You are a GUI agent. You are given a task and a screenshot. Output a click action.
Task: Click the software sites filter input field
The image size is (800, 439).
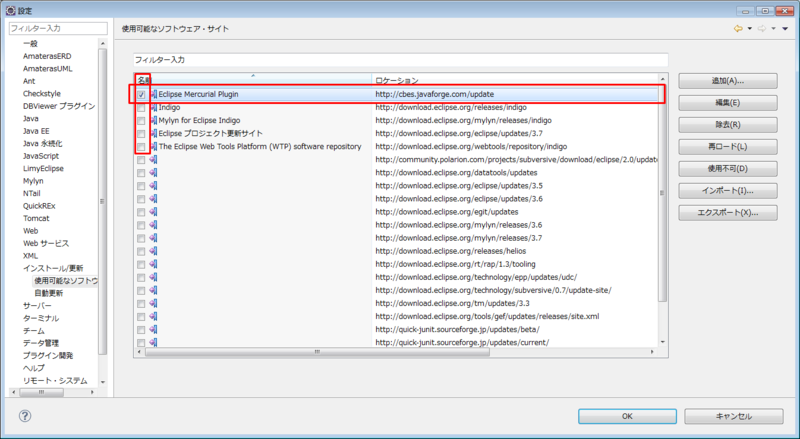[401, 60]
